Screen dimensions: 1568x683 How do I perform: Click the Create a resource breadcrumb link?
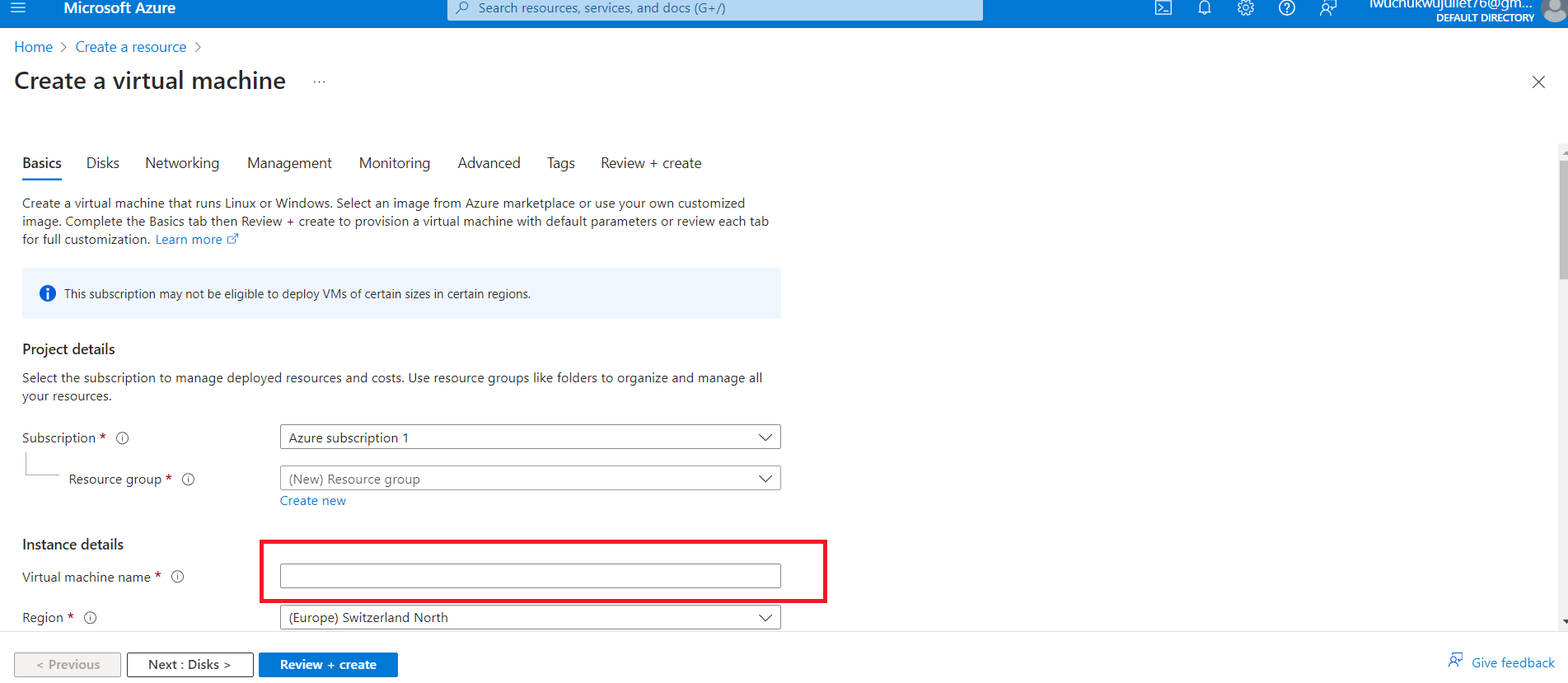131,47
